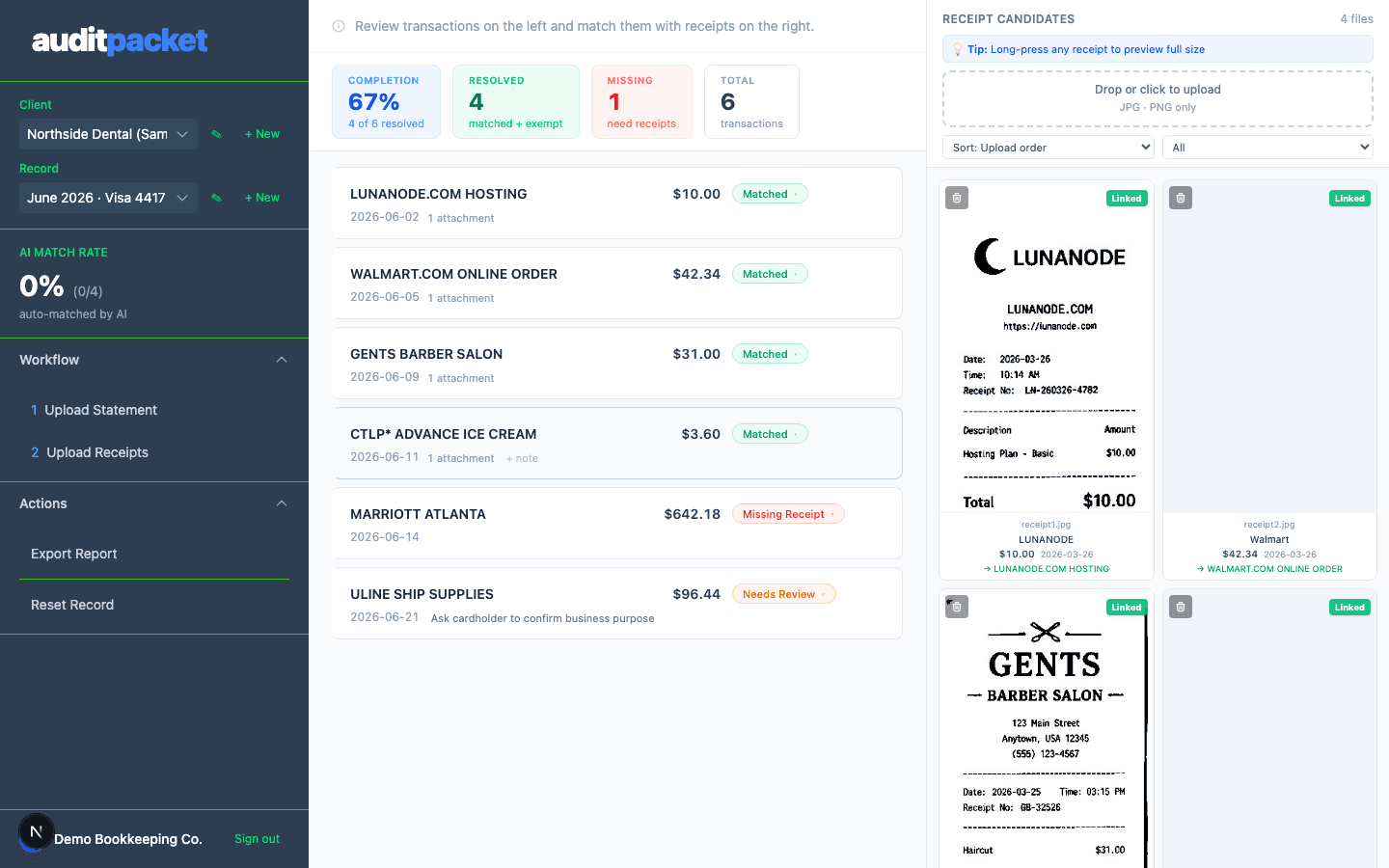Click the note Ask cardholder to confirm business purpose
The height and width of the screenshot is (868, 1389).
point(542,618)
